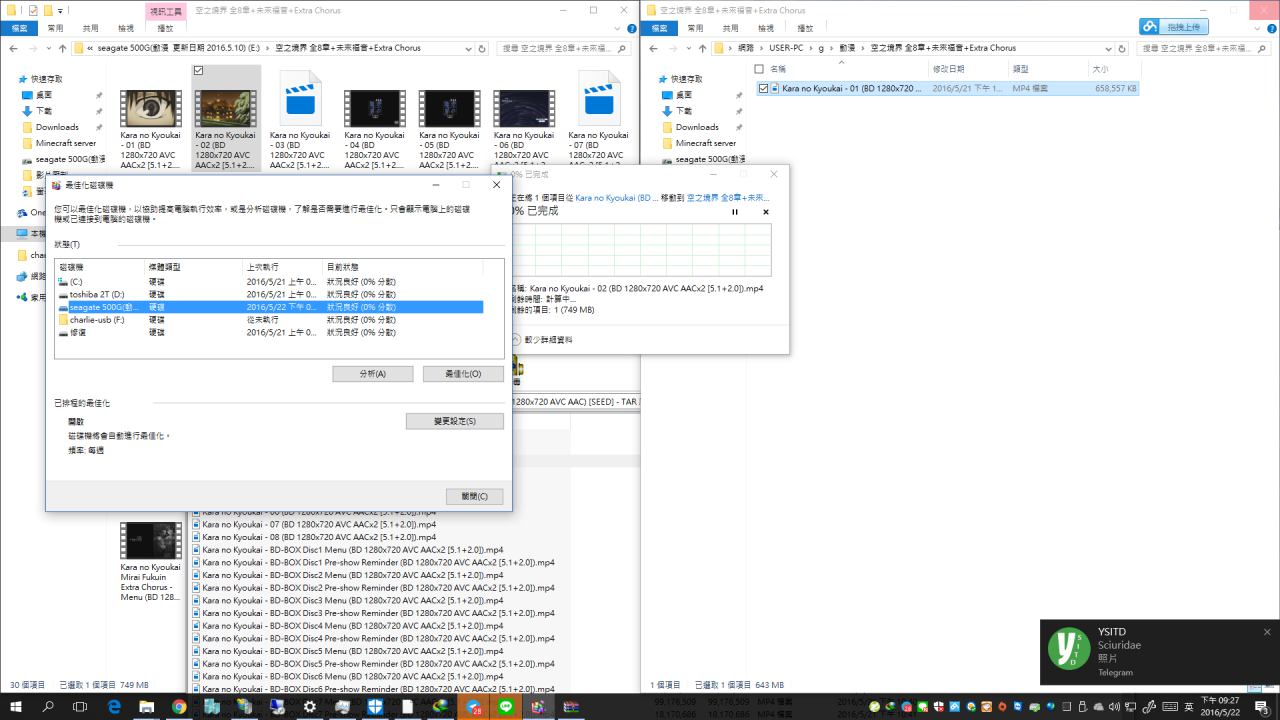Screen dimensions: 1280x720
Task: Go up one folder in right window
Action: pyautogui.click(x=701, y=48)
